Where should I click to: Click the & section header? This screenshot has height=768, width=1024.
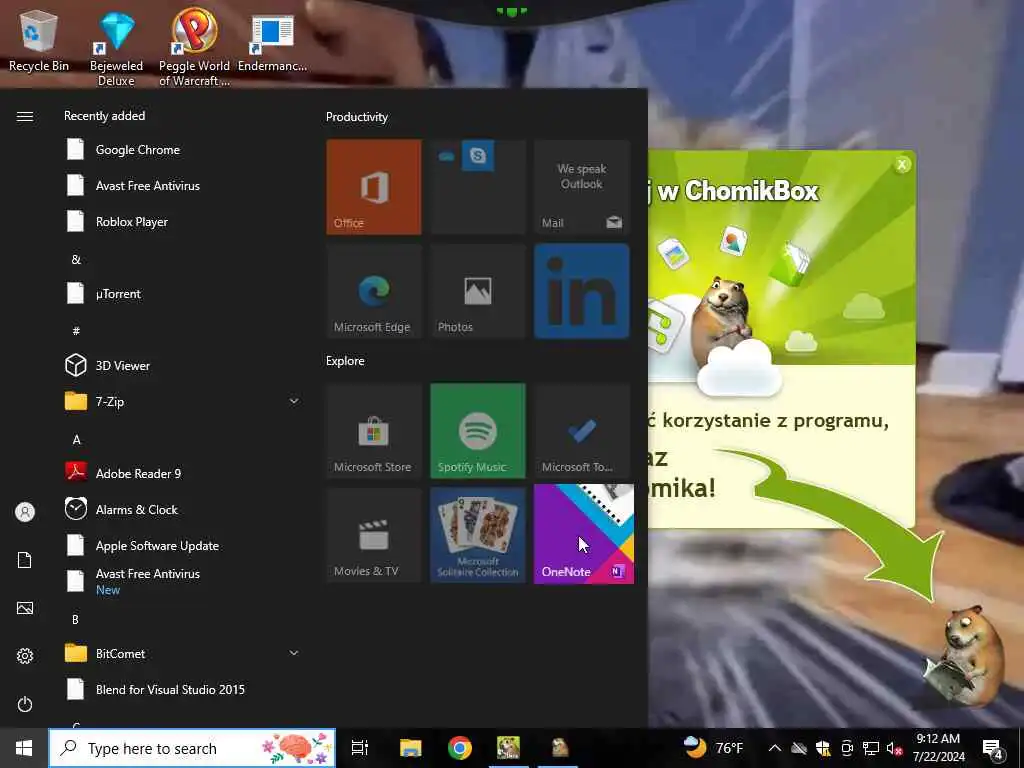coord(76,259)
